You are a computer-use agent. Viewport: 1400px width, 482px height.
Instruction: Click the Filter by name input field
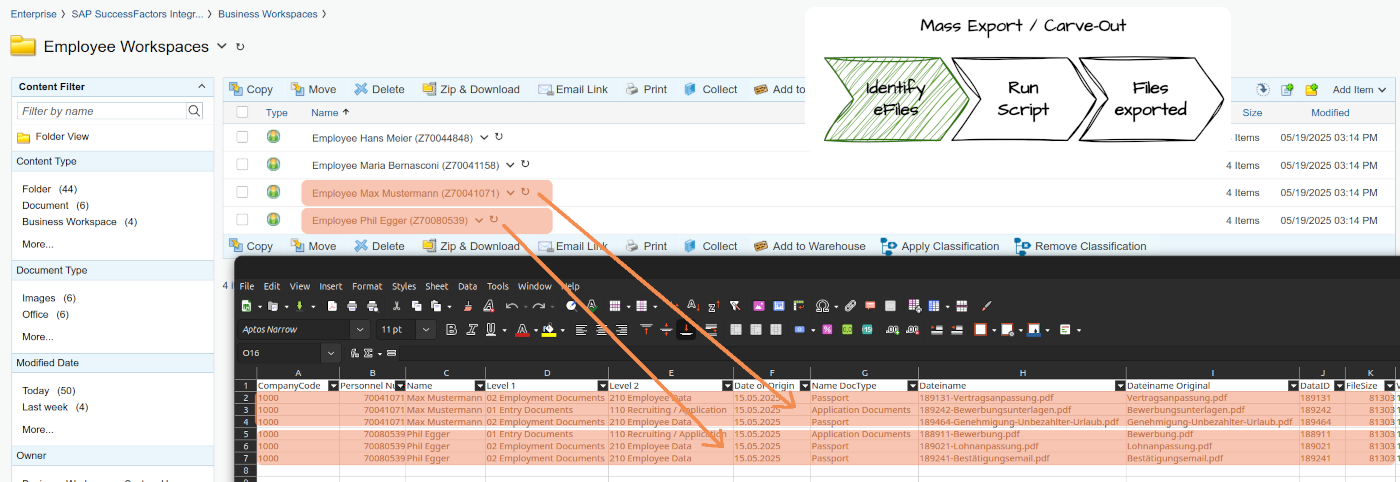[101, 111]
